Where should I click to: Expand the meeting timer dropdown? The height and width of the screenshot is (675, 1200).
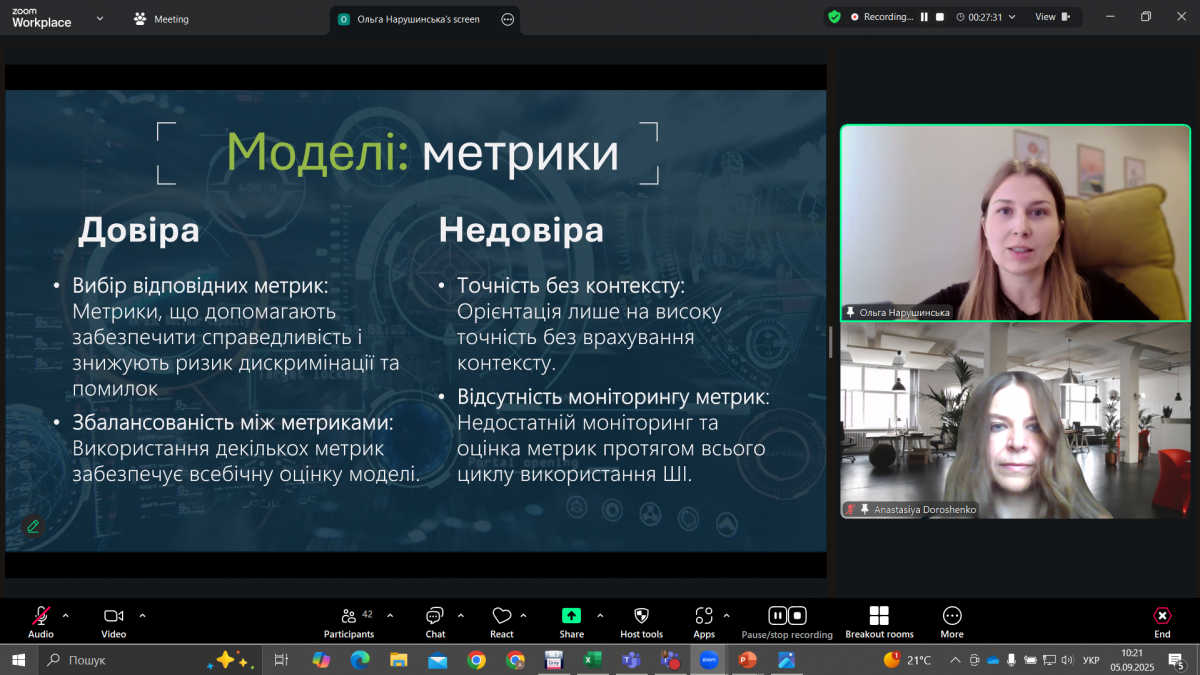coord(1013,17)
